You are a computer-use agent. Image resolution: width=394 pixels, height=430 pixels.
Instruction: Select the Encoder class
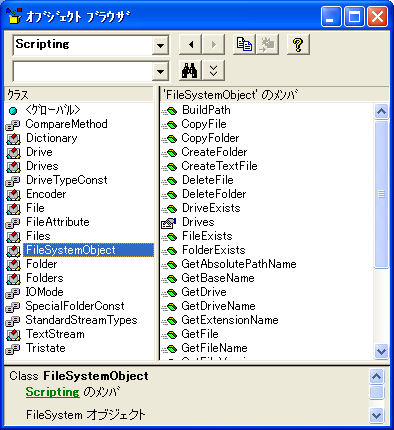coord(46,194)
